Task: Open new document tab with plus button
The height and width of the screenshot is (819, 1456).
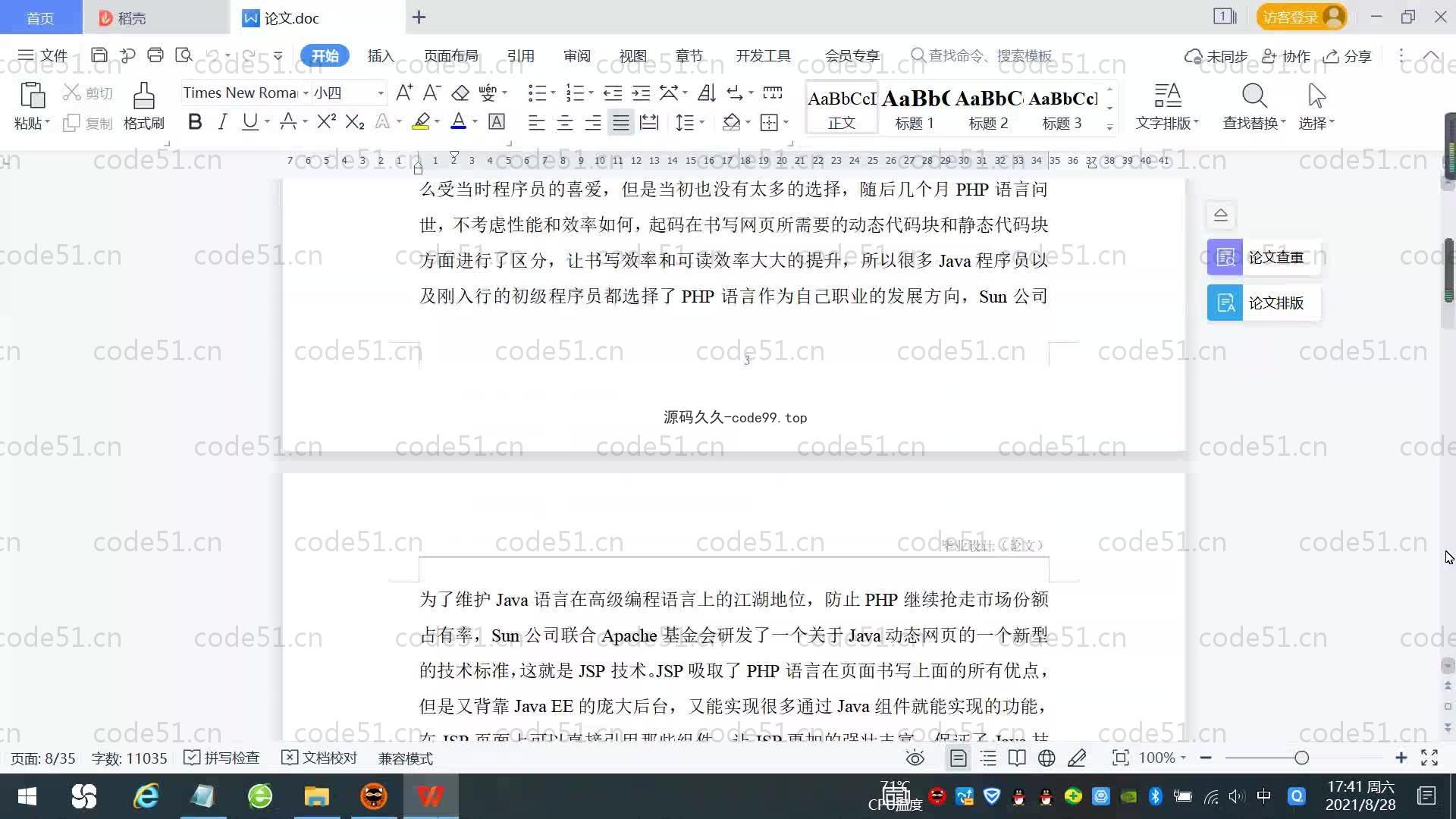Action: click(419, 17)
